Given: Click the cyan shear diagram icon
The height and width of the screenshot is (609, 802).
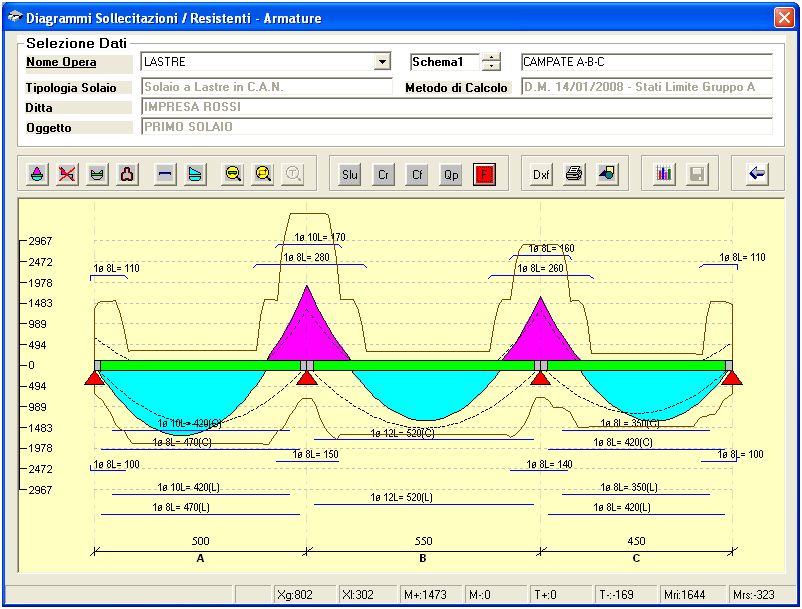Looking at the screenshot, I should click(x=195, y=174).
